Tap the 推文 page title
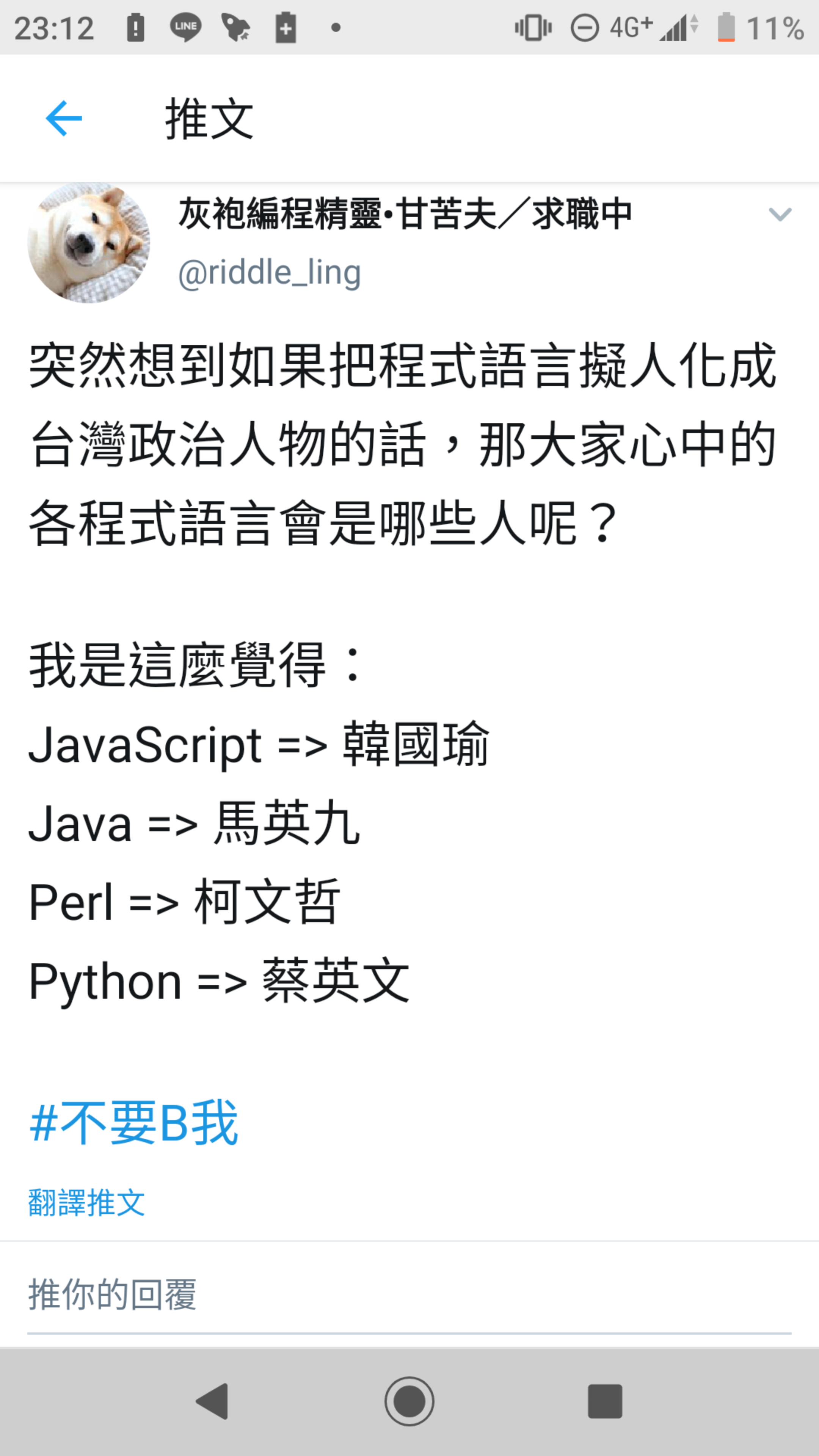The image size is (819, 1456). 209,119
